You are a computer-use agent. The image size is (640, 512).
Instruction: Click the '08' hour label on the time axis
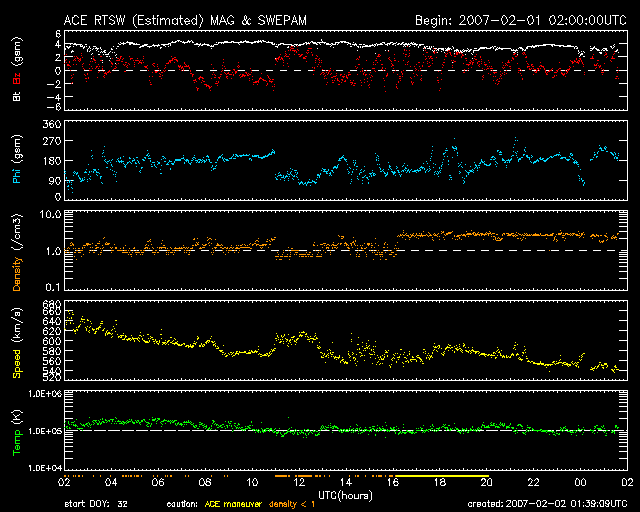click(x=205, y=482)
